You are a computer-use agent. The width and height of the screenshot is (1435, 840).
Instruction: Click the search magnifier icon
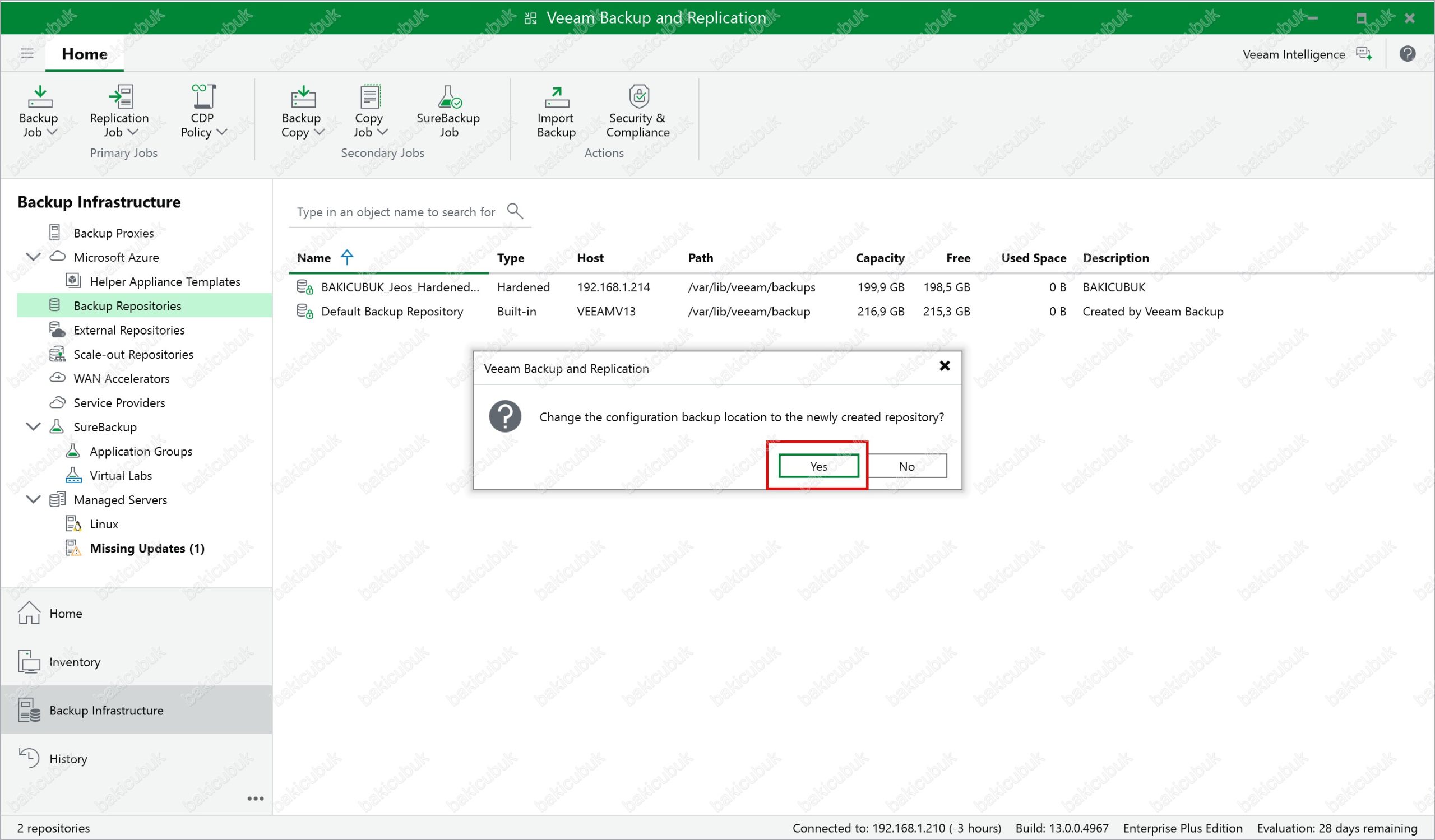[515, 211]
